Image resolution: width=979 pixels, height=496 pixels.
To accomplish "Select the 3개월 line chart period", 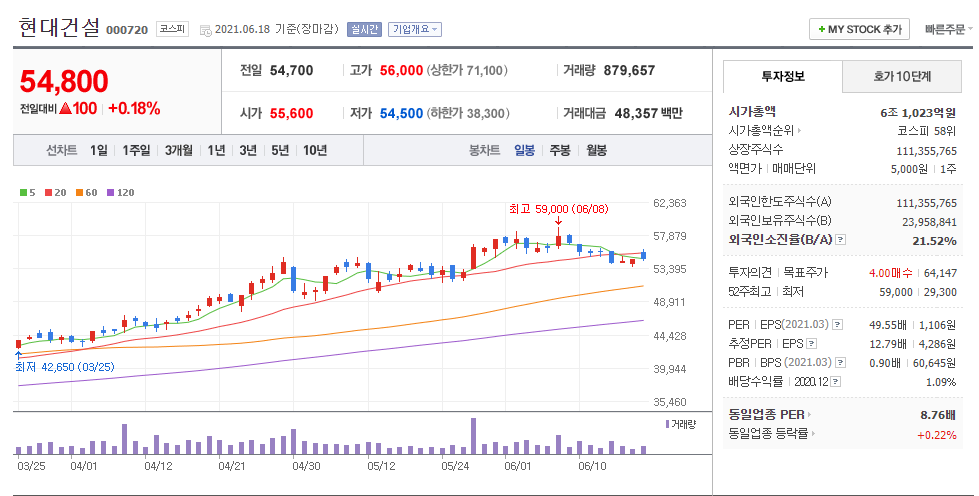I will click(179, 151).
